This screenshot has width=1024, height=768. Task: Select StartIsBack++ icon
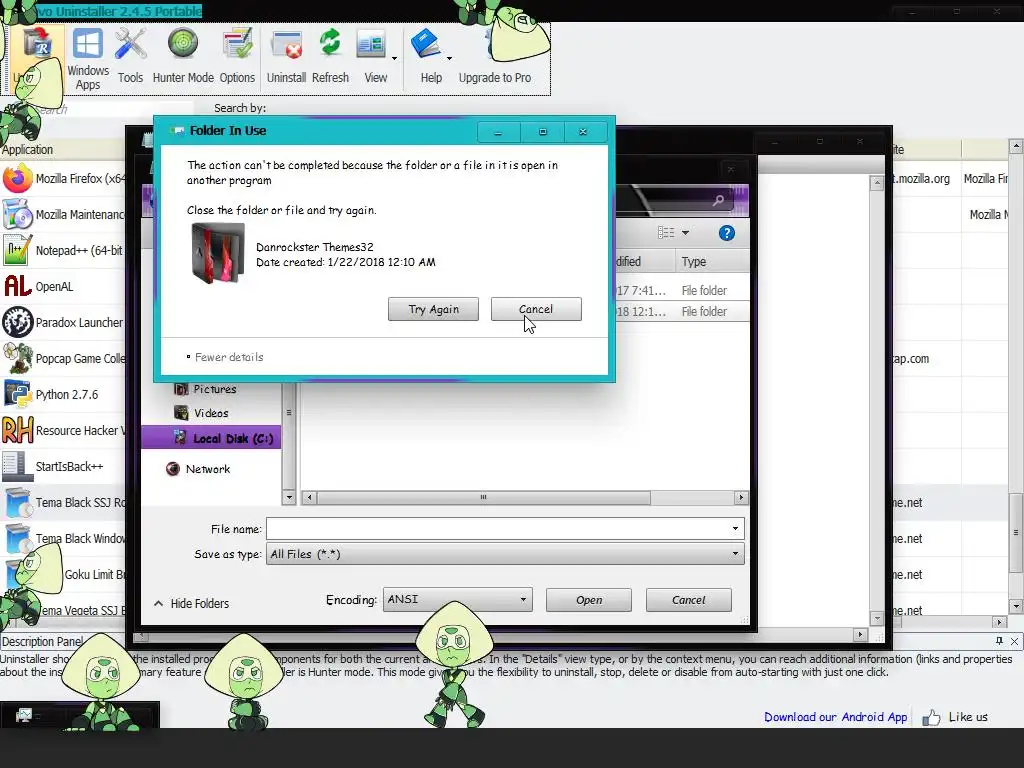(18, 466)
